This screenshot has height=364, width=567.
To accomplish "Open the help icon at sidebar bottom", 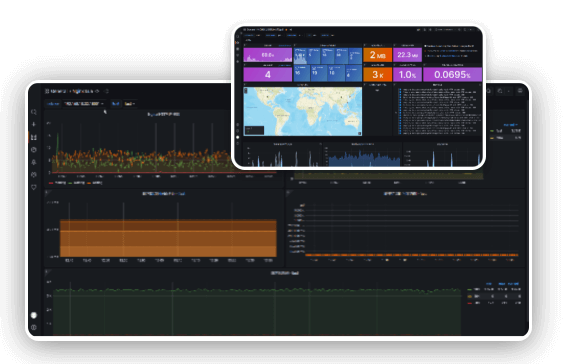I will pos(34,327).
